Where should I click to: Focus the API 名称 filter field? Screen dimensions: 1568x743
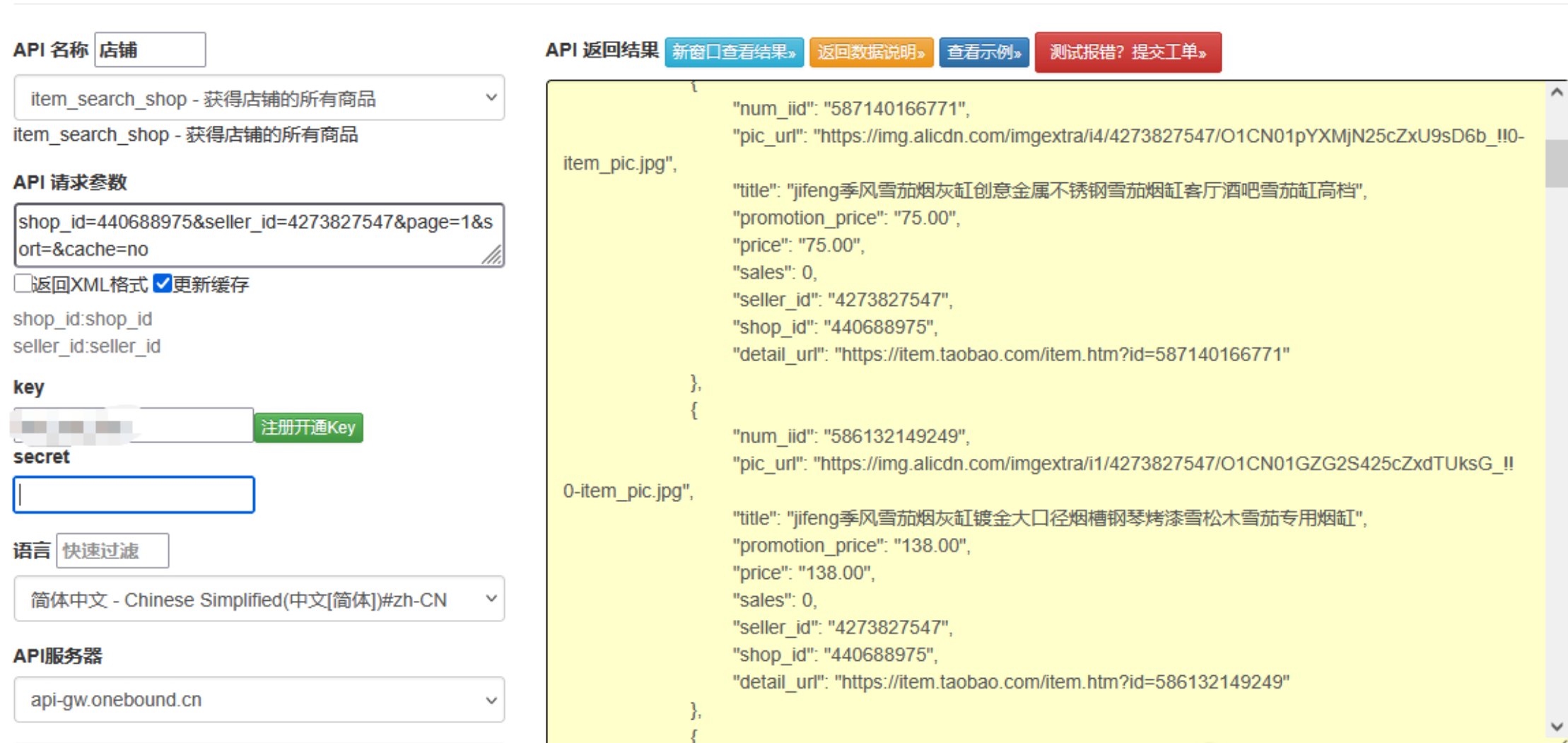click(x=150, y=50)
